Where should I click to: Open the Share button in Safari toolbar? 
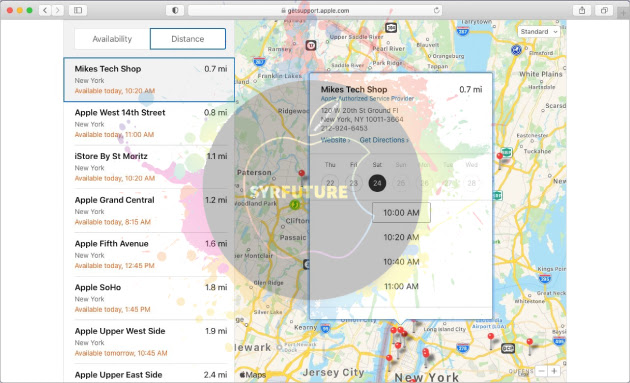click(582, 10)
